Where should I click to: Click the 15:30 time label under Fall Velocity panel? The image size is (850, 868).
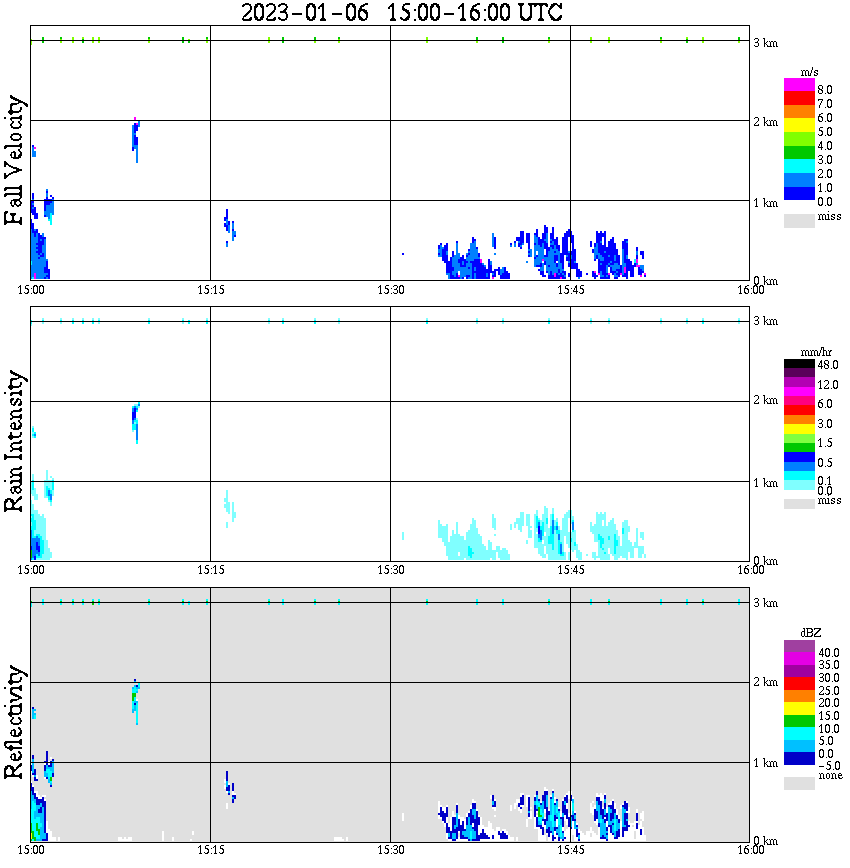click(x=391, y=290)
